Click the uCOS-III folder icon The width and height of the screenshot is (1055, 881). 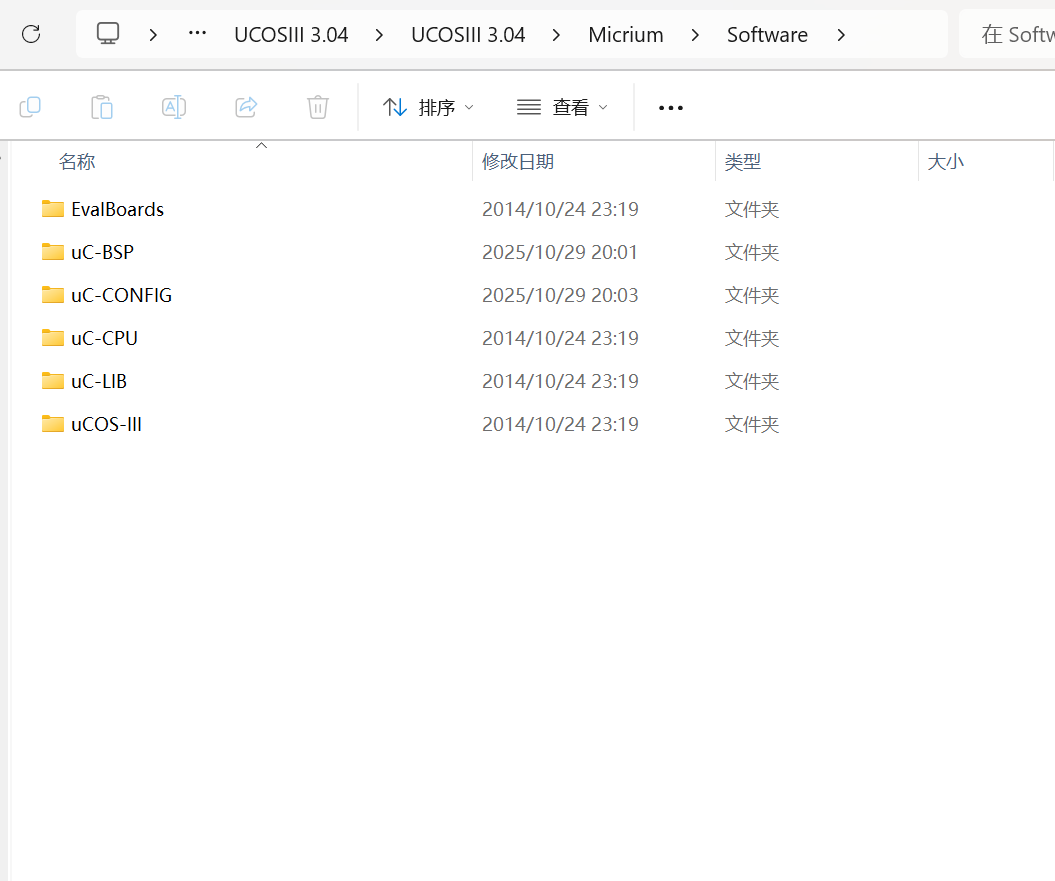coord(52,424)
